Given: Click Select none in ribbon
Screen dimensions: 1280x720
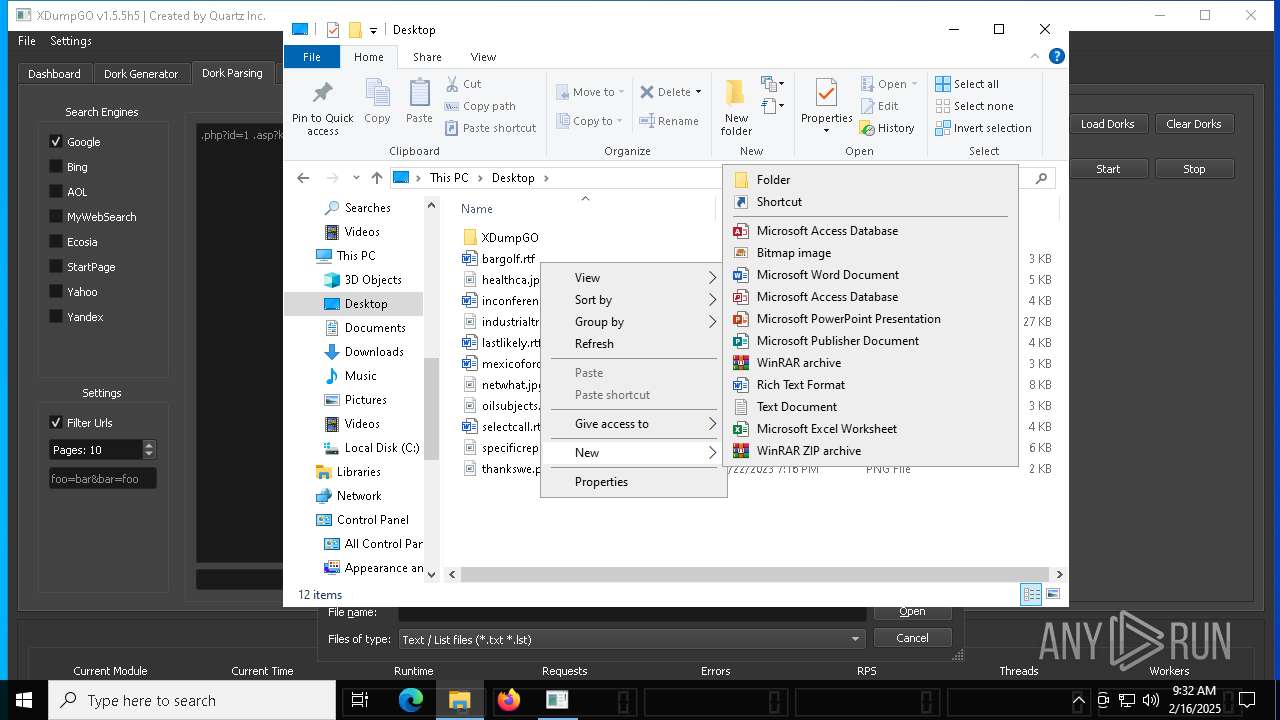Looking at the screenshot, I should (974, 106).
